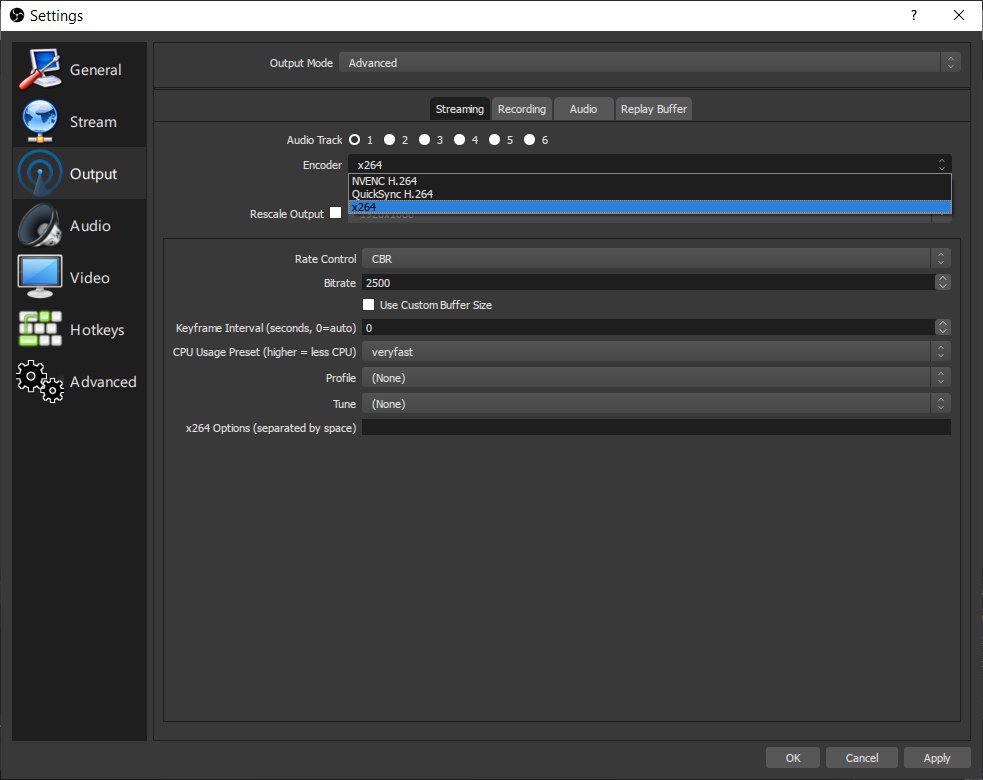The image size is (983, 780).
Task: Open Hotkeys keyboard icon
Action: 40,329
